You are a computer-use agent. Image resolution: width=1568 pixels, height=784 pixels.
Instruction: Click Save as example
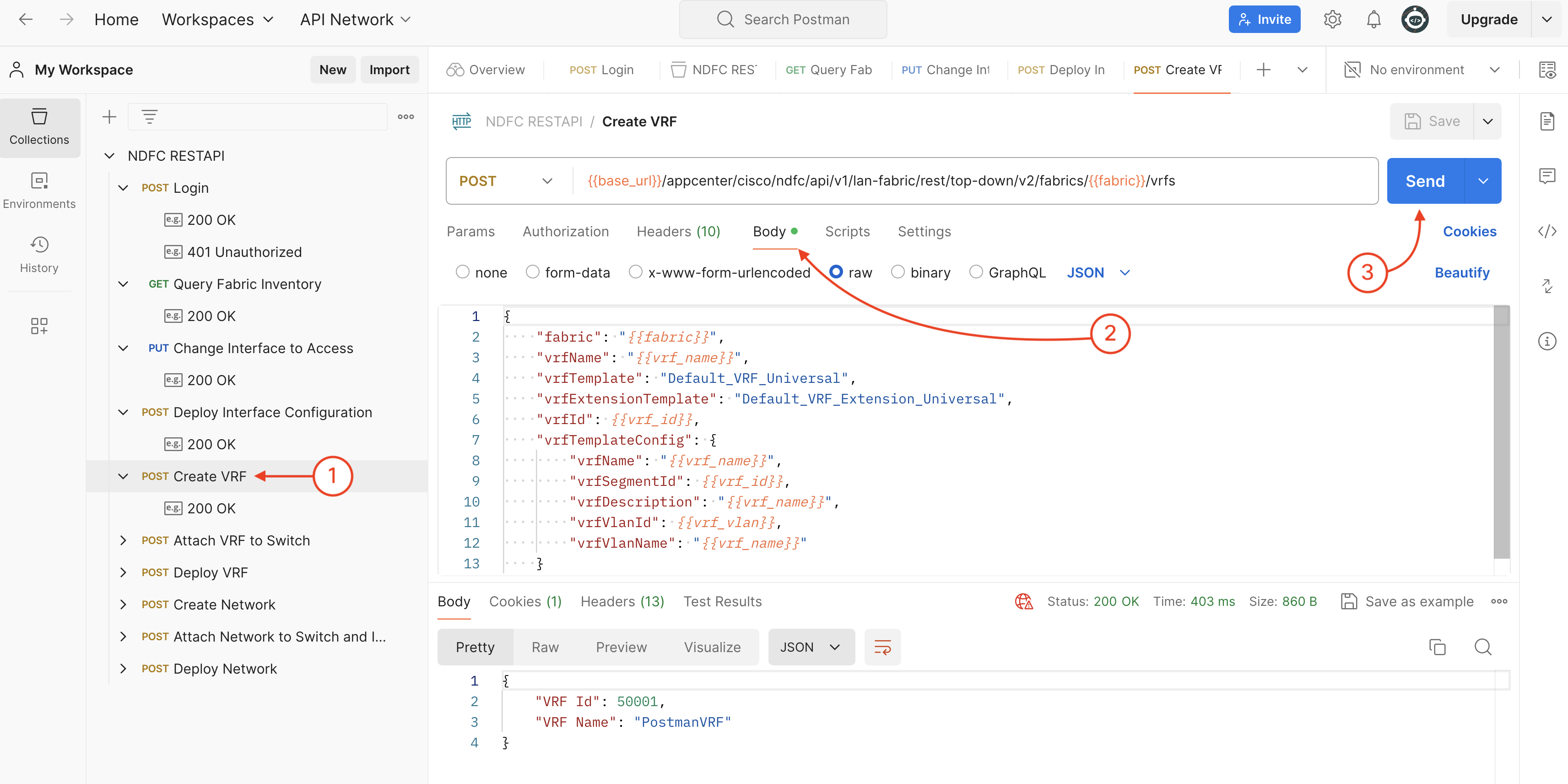[x=1408, y=601]
